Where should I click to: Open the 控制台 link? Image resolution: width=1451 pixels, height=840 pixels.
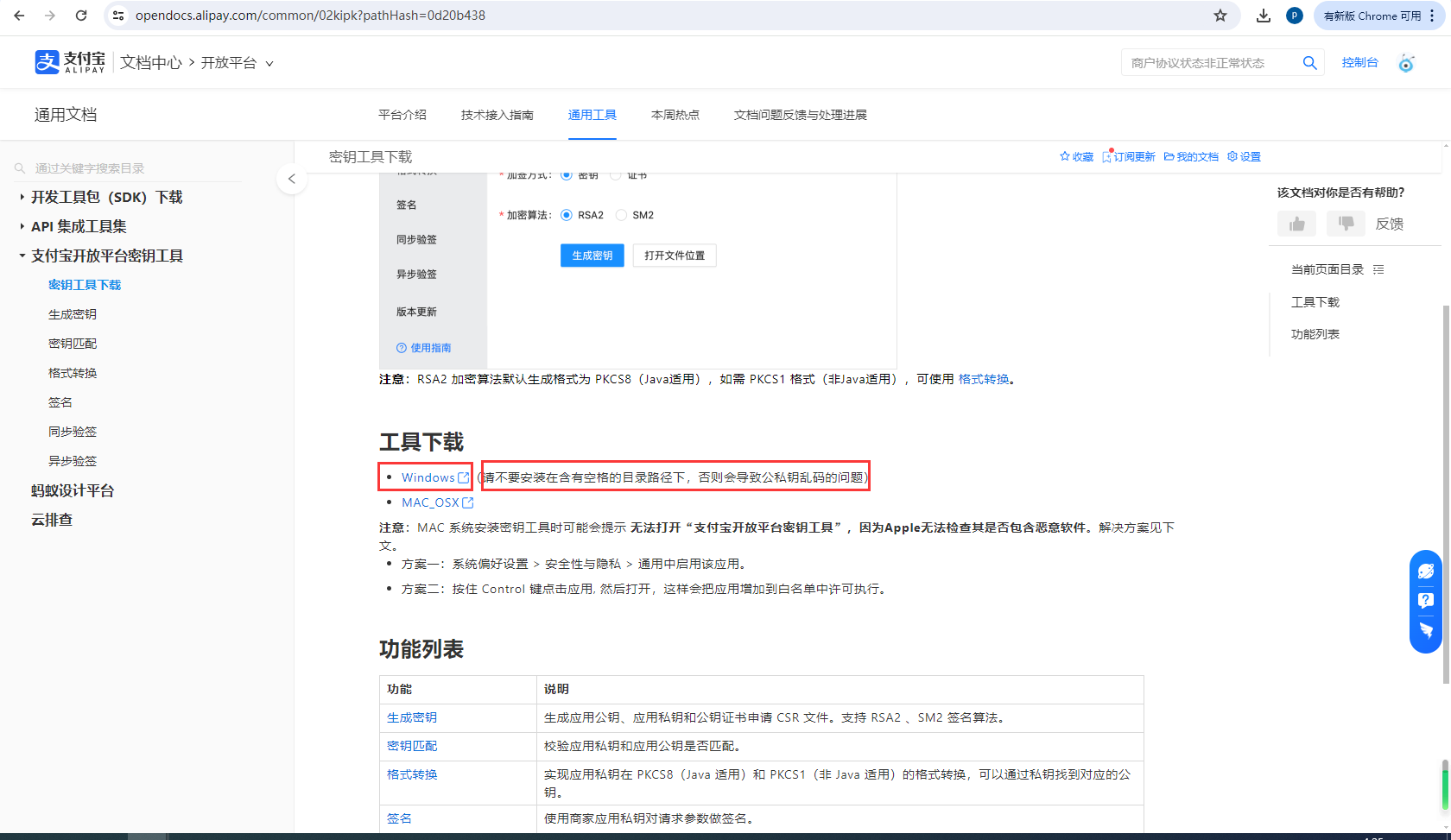1359,62
